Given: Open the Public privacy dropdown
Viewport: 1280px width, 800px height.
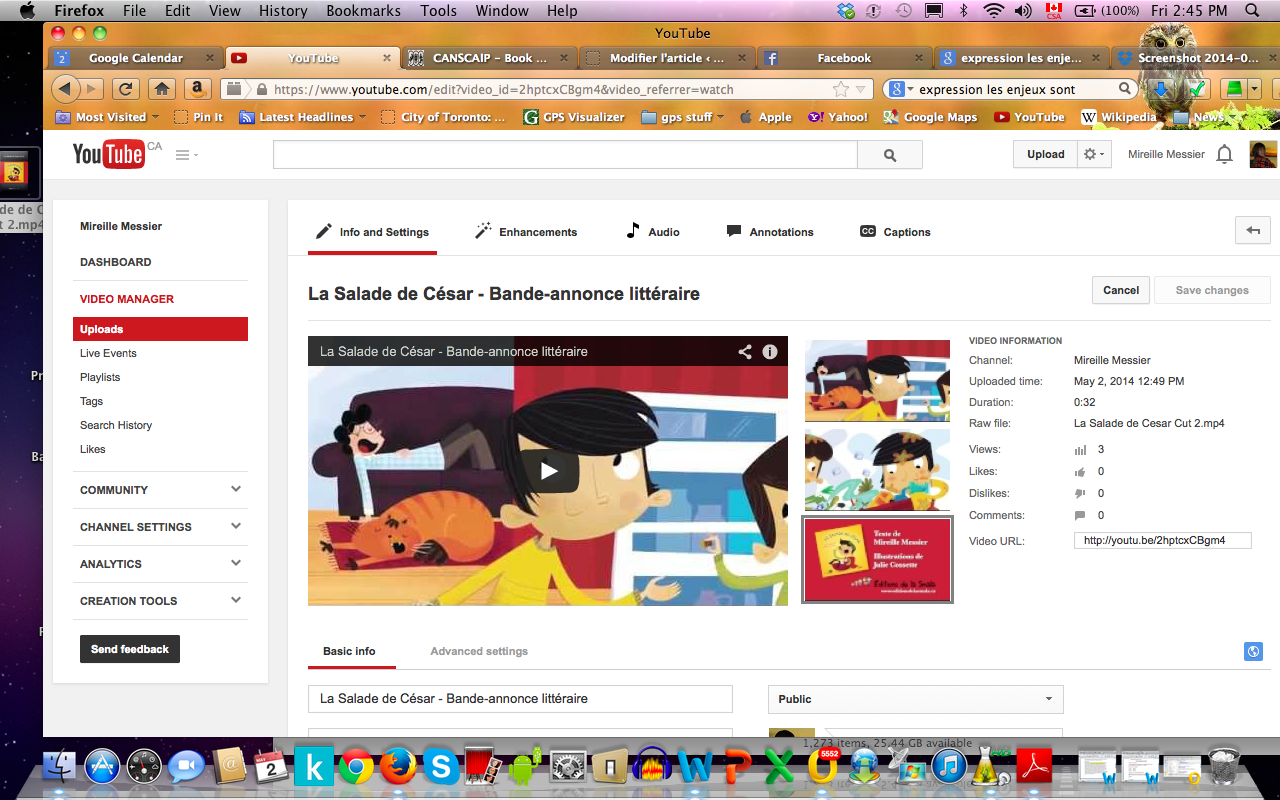Looking at the screenshot, I should pyautogui.click(x=915, y=699).
